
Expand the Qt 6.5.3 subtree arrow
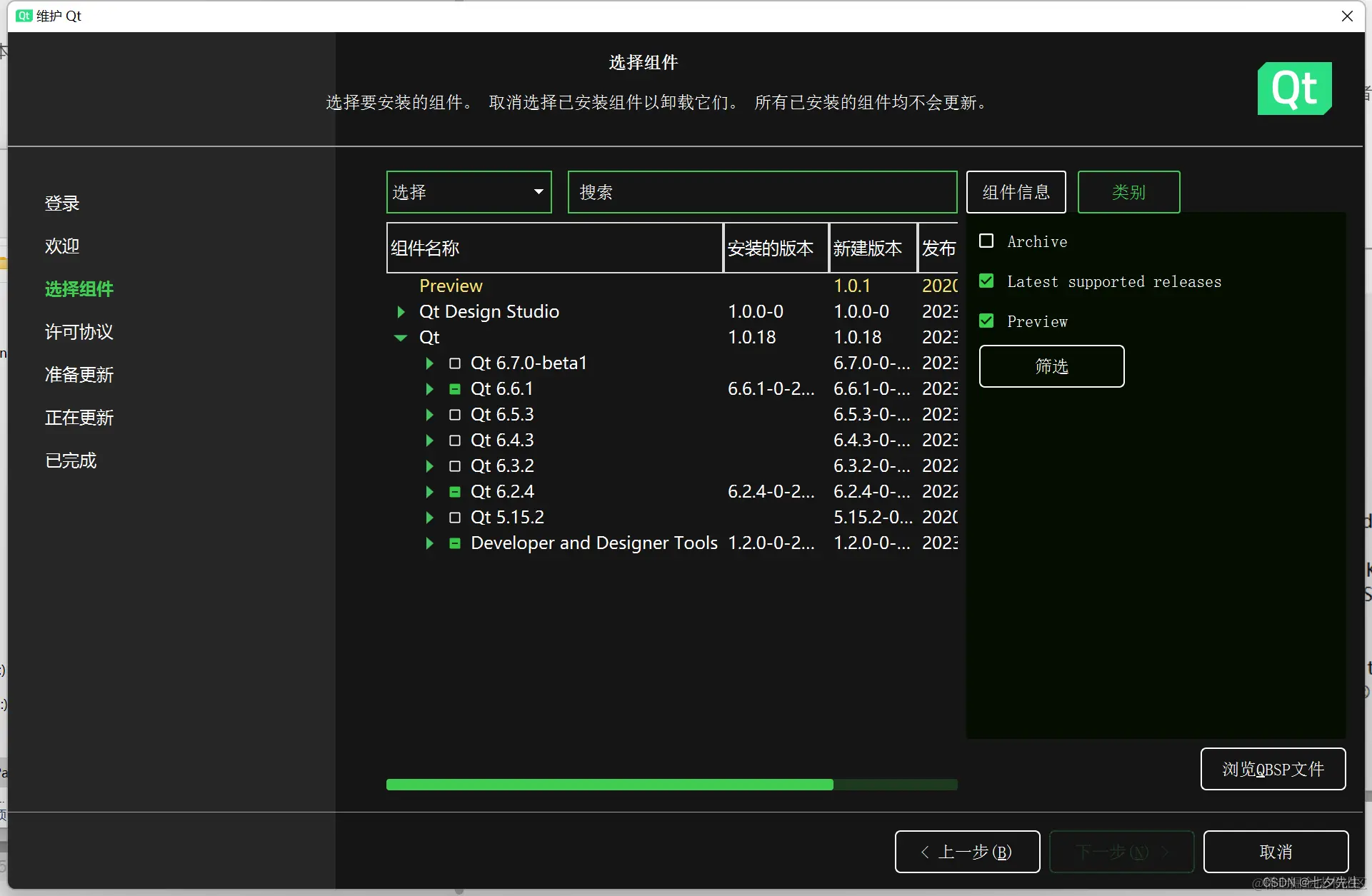pyautogui.click(x=429, y=415)
